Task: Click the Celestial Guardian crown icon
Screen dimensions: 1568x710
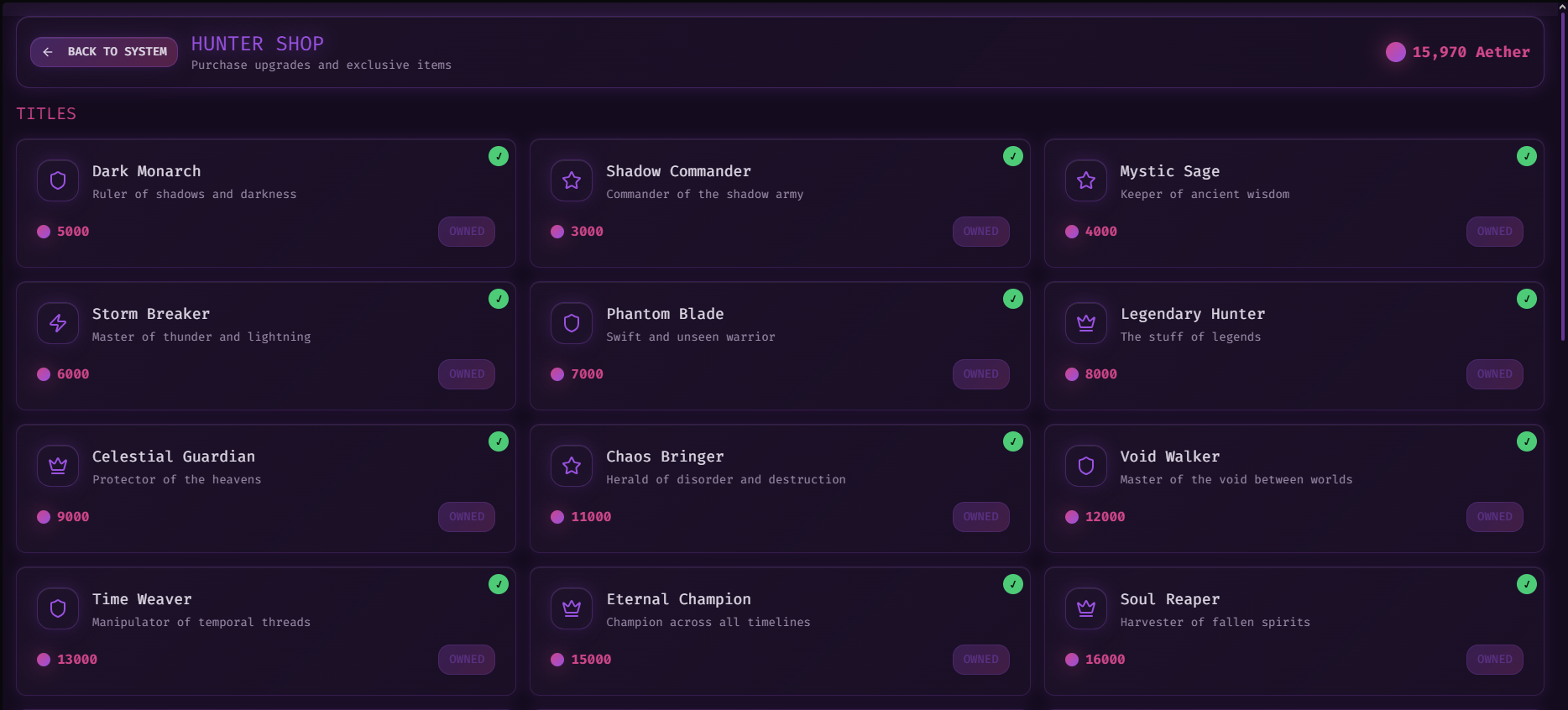Action: pos(58,466)
